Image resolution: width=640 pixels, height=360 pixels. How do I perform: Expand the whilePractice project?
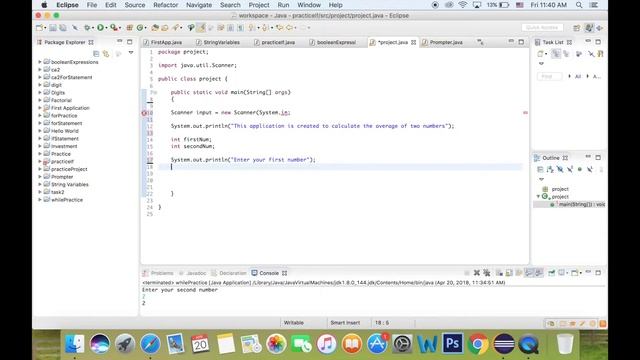tap(40, 200)
